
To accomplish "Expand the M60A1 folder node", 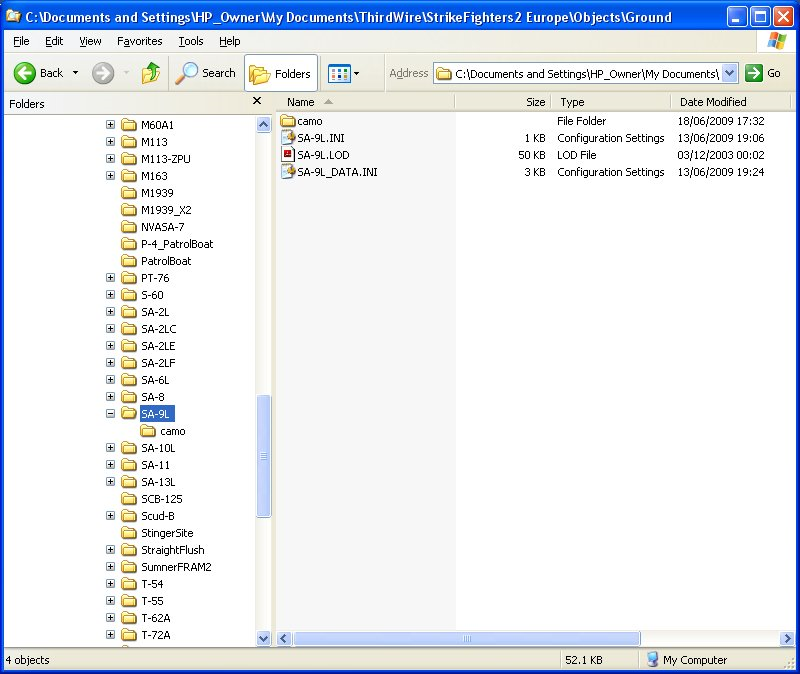I will (110, 124).
